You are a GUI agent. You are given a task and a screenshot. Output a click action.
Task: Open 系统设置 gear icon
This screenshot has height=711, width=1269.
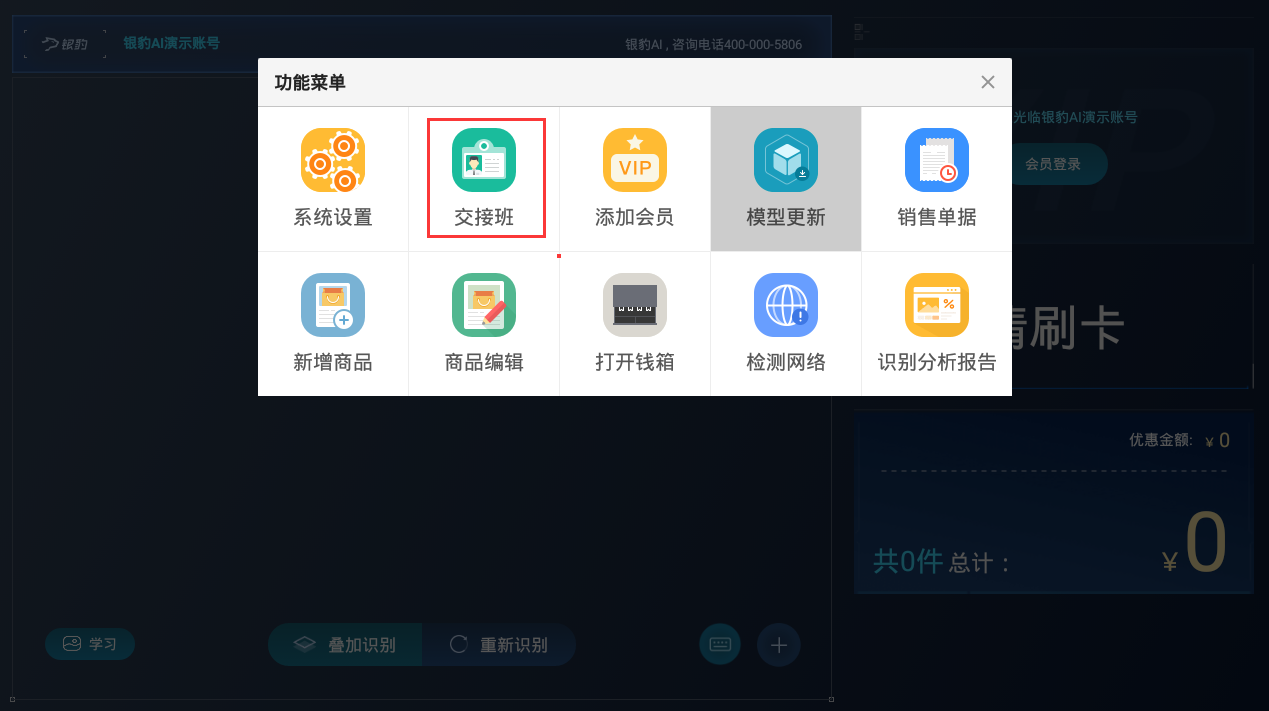coord(333,160)
